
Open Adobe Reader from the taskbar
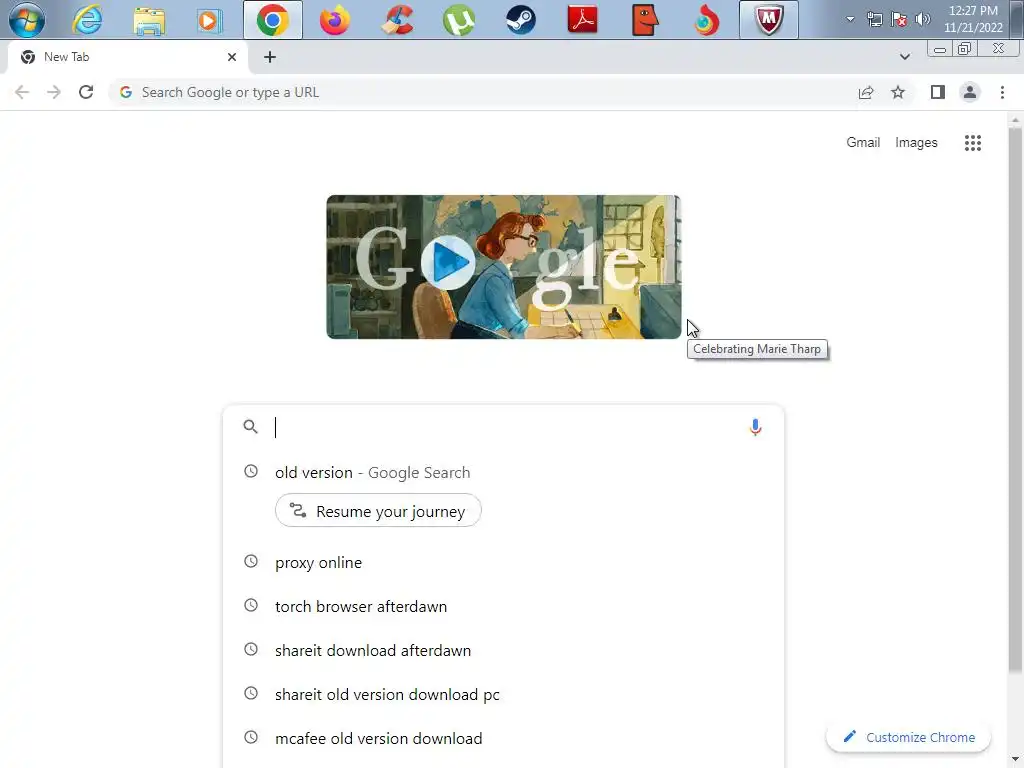[x=583, y=20]
